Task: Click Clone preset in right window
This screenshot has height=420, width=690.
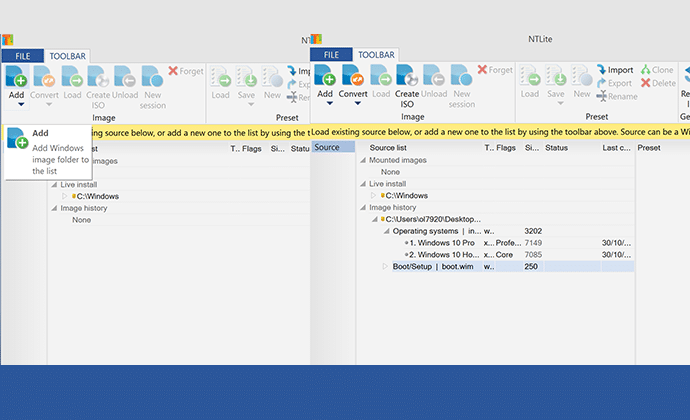Action: click(657, 70)
